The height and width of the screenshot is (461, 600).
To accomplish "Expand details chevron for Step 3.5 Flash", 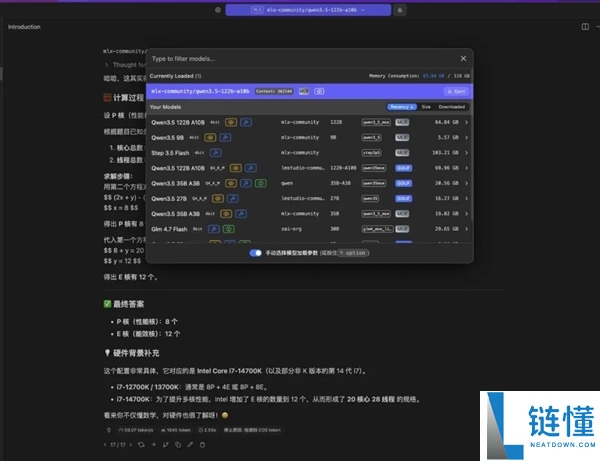I will tap(466, 153).
